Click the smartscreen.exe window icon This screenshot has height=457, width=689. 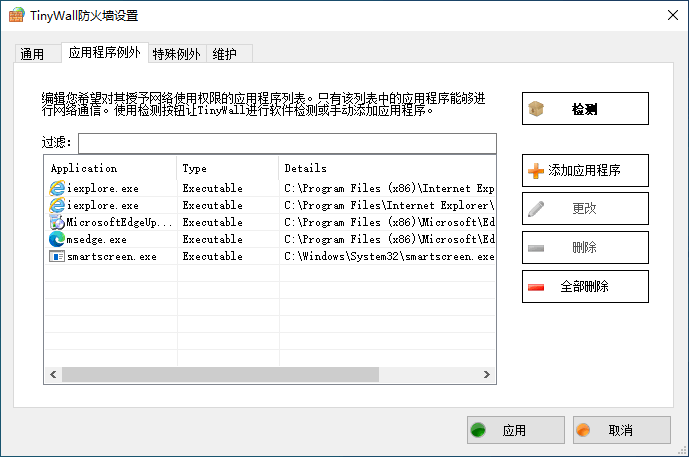57,256
